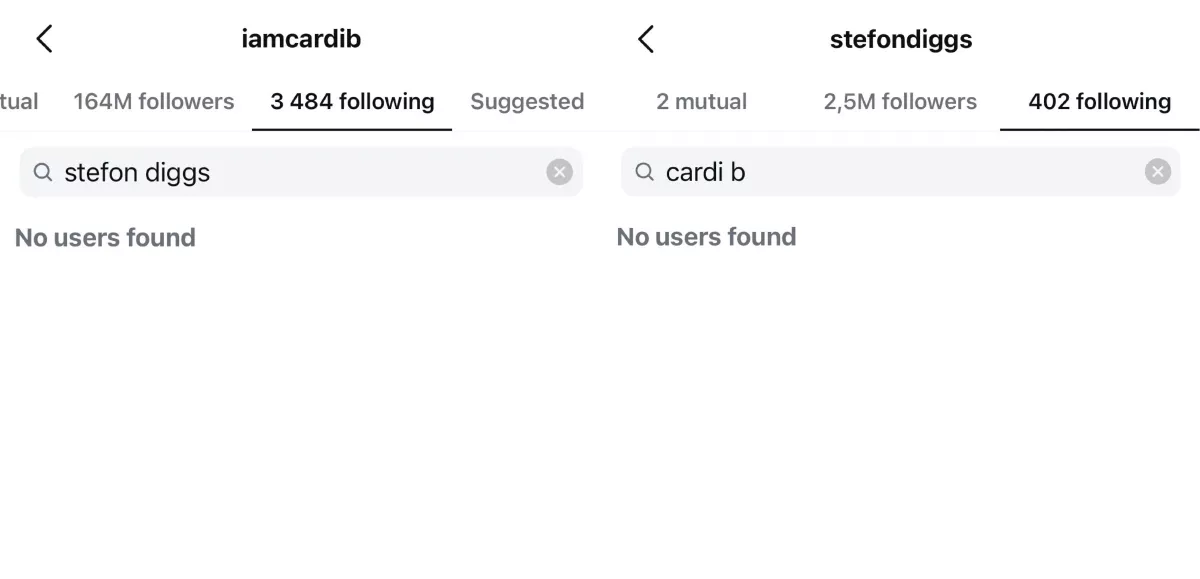The image size is (1200, 579).
Task: Open the Suggested tab on iamcardib's profile
Action: coord(527,101)
